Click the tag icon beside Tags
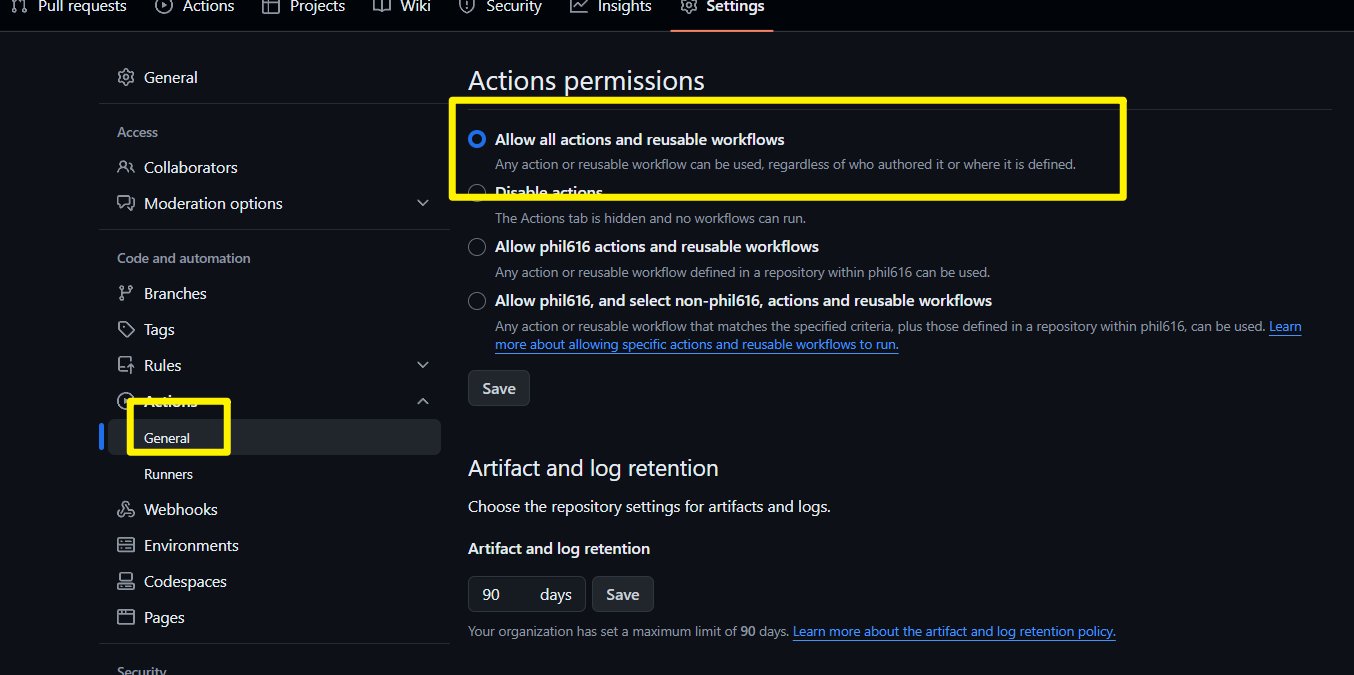The image size is (1354, 675). [x=126, y=329]
